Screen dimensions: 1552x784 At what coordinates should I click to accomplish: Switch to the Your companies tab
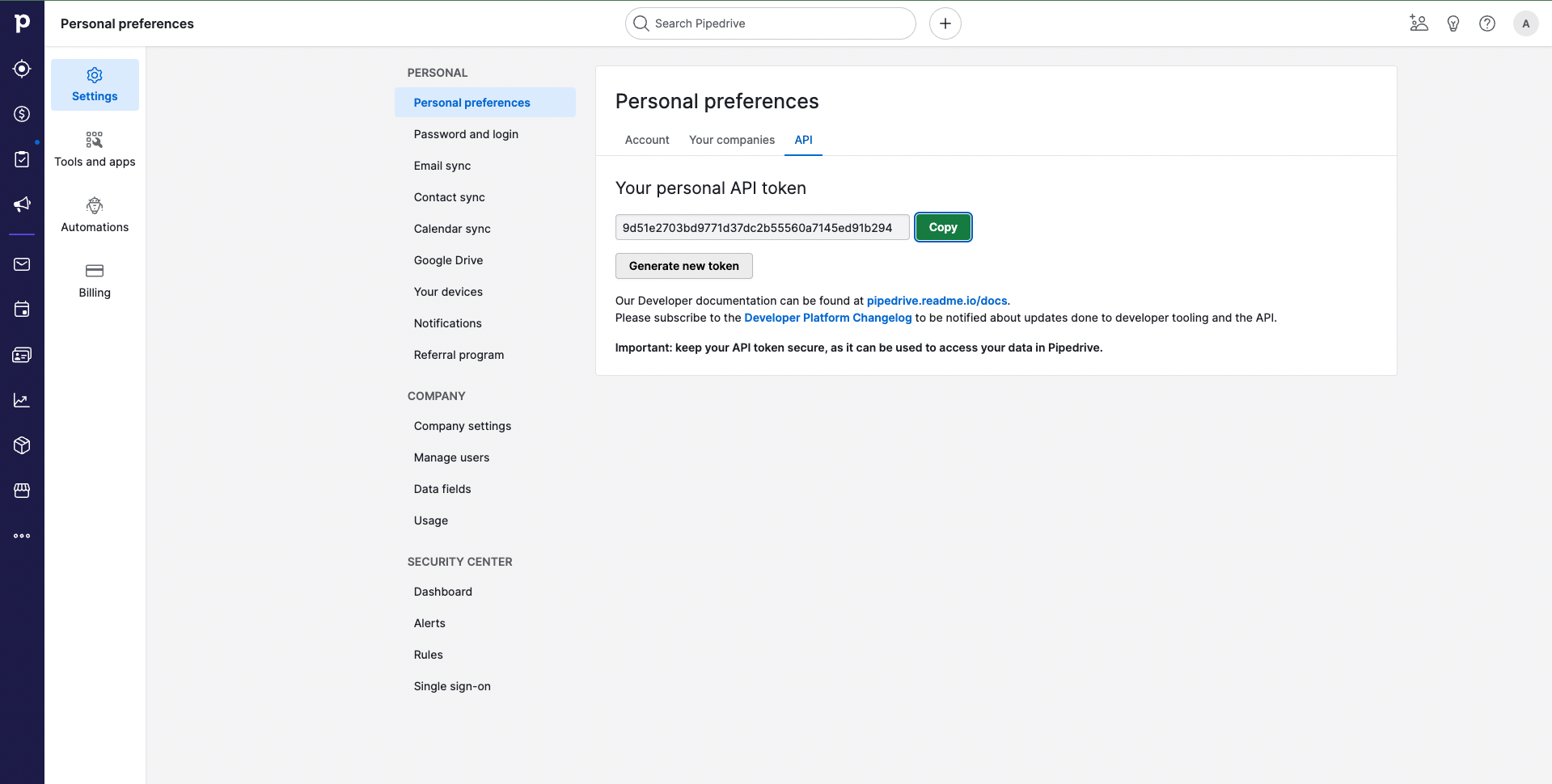pyautogui.click(x=732, y=140)
